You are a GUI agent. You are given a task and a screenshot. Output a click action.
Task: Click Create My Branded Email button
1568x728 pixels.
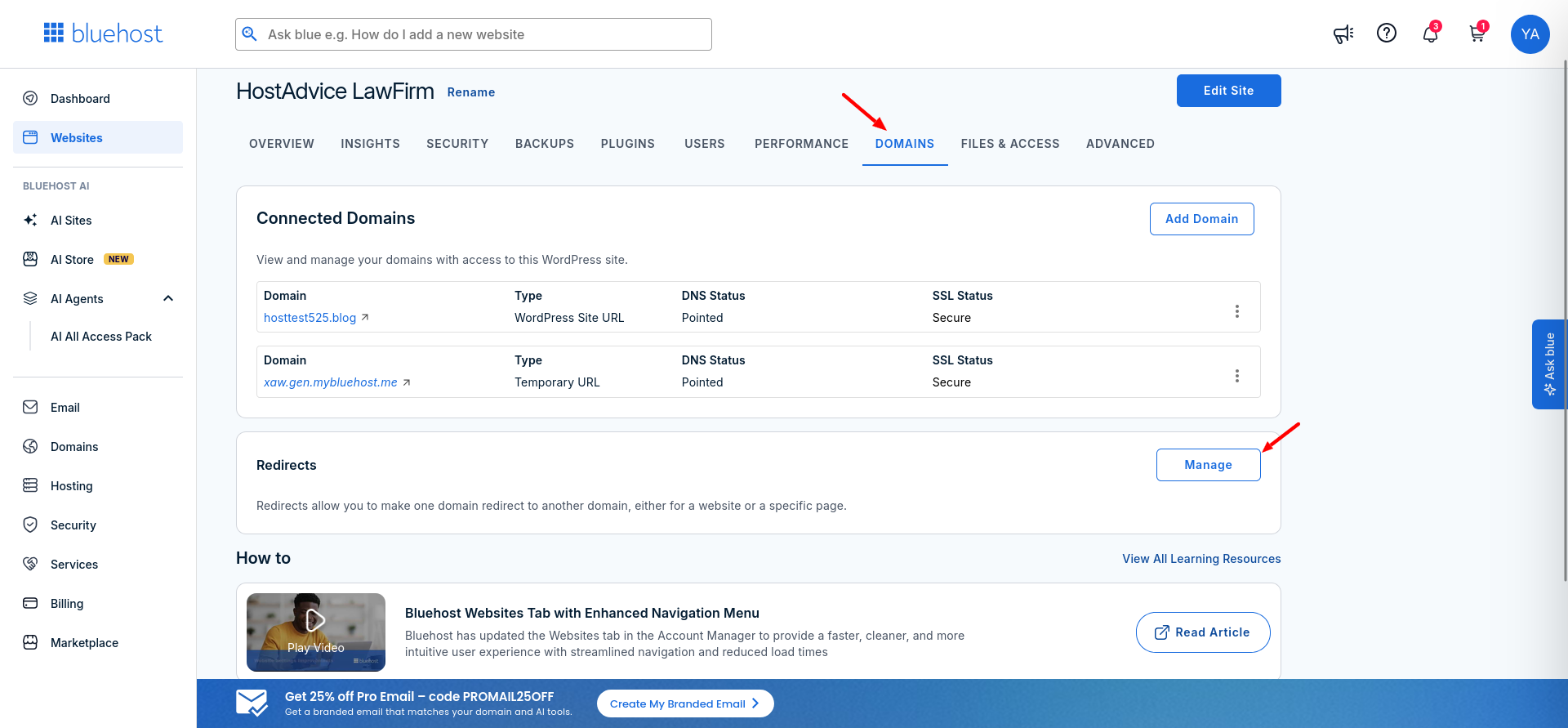[685, 703]
